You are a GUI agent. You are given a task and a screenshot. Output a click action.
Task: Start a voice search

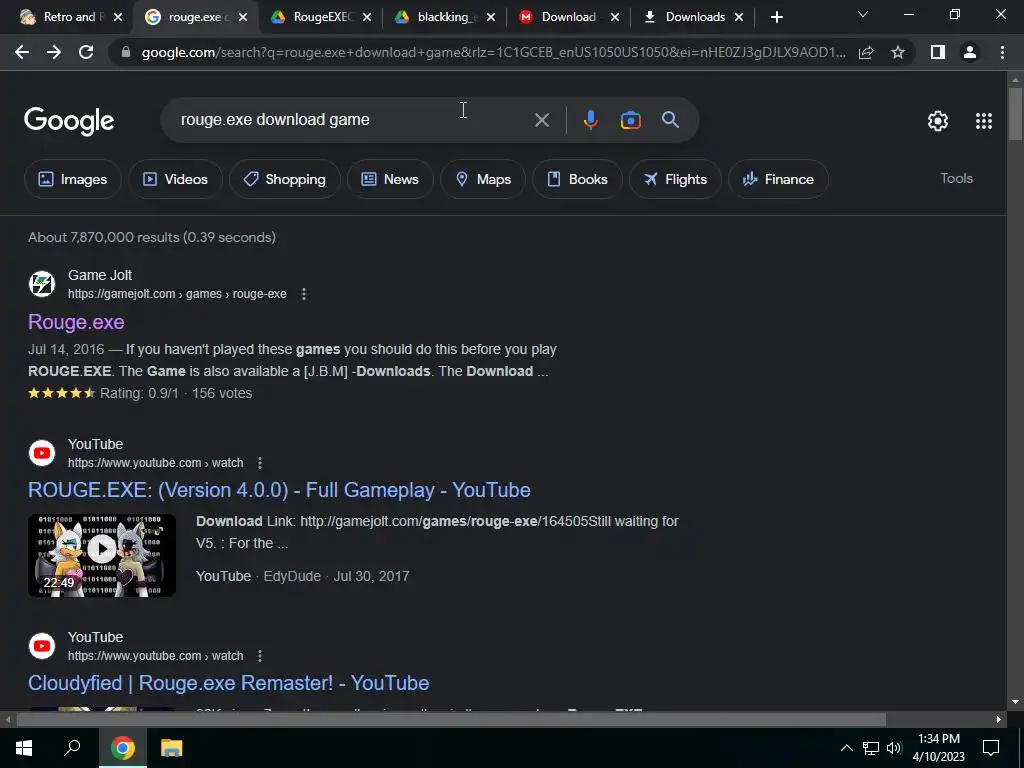[590, 120]
